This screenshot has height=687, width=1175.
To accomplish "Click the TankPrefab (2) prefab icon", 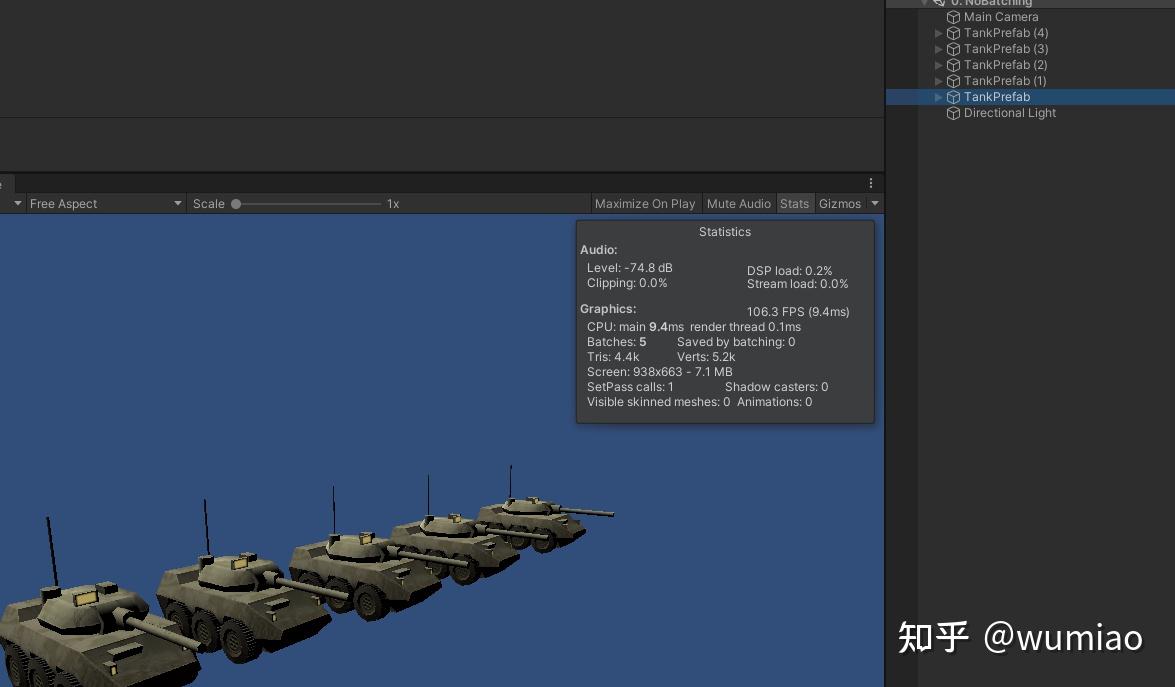I will point(953,65).
